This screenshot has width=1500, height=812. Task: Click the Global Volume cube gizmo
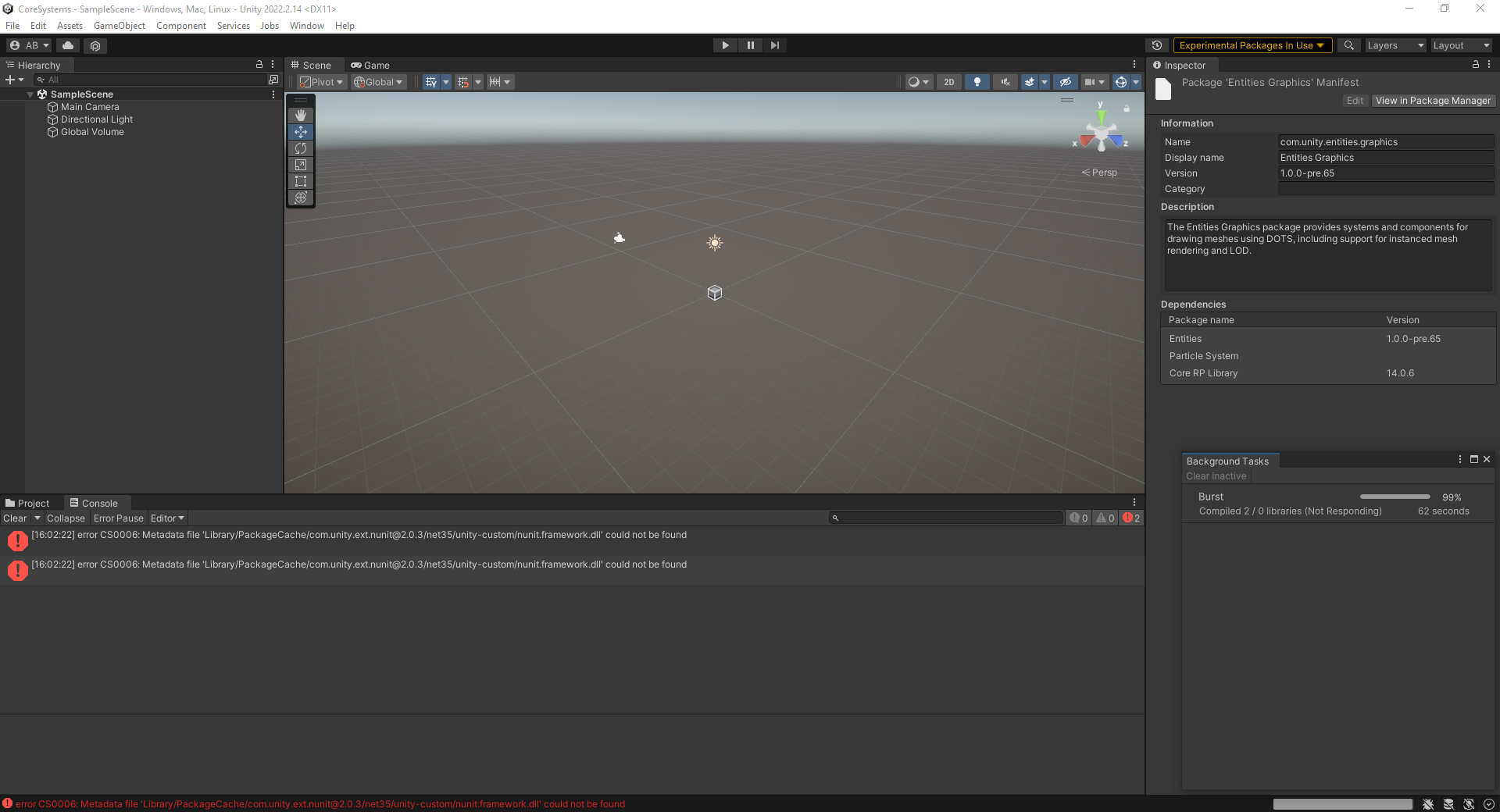715,293
